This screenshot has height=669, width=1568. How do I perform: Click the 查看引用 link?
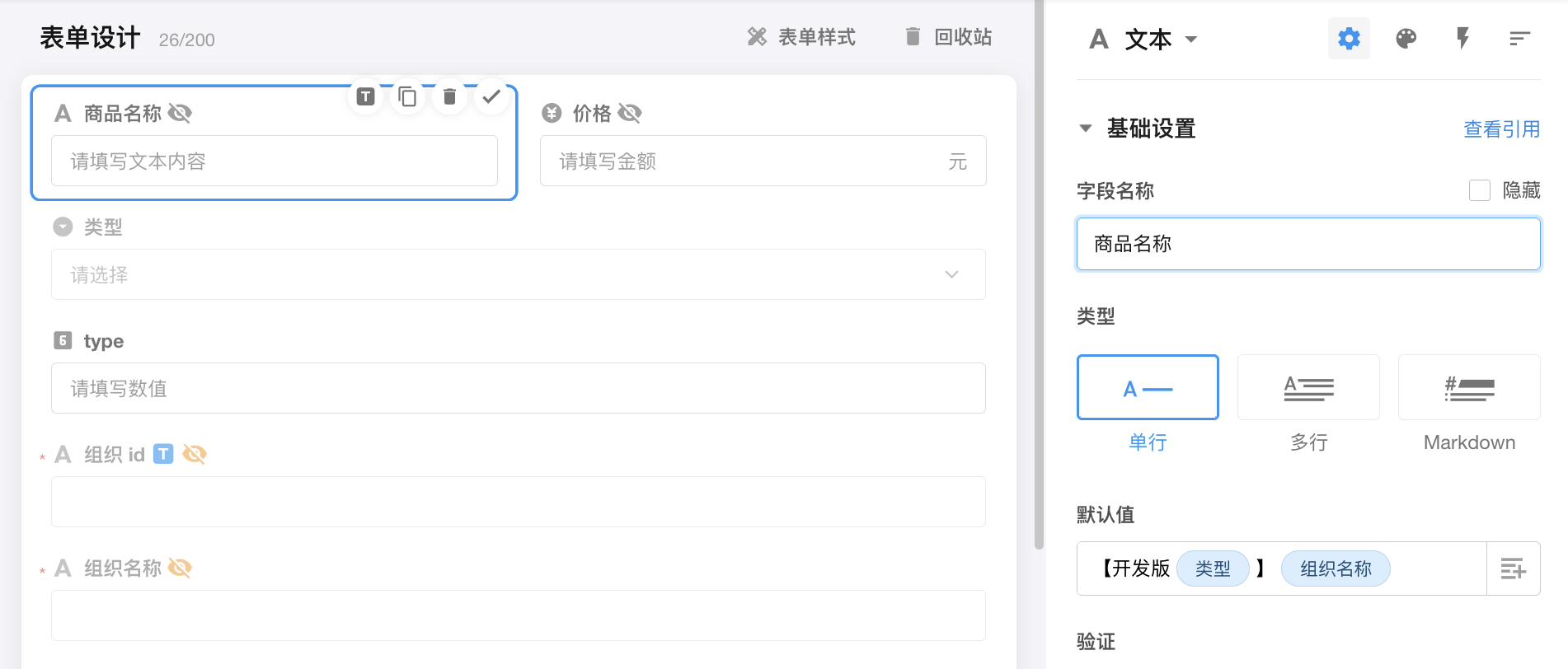[1501, 129]
